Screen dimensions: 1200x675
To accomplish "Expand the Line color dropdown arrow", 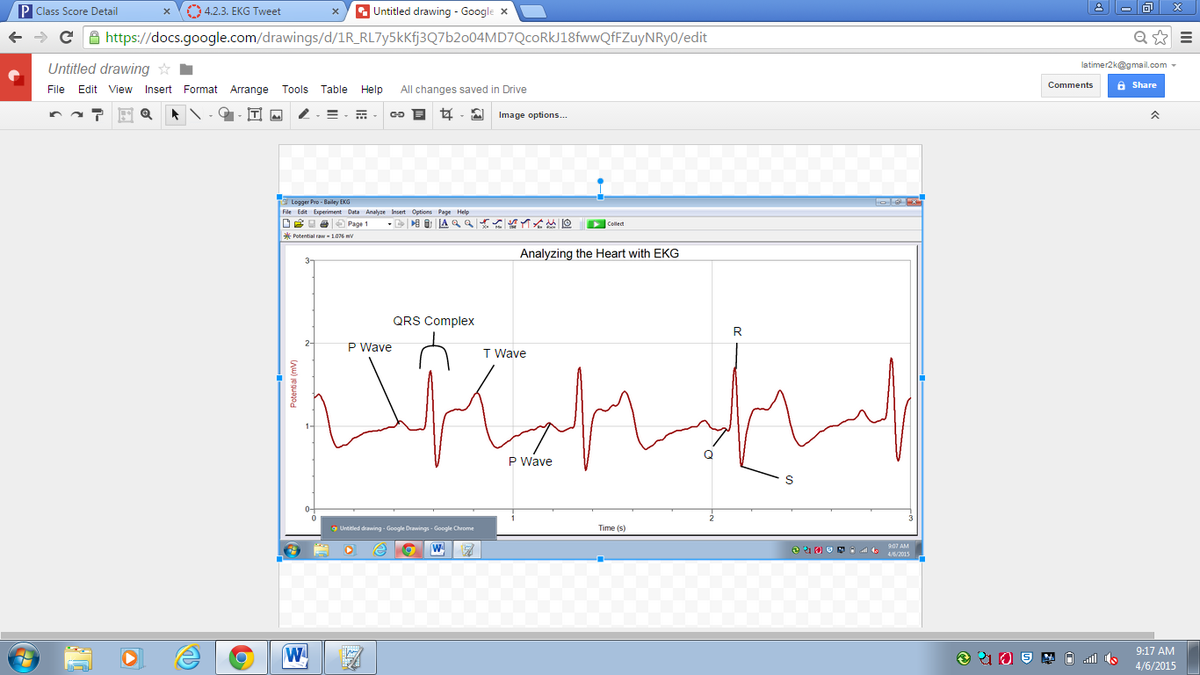I will [x=317, y=116].
